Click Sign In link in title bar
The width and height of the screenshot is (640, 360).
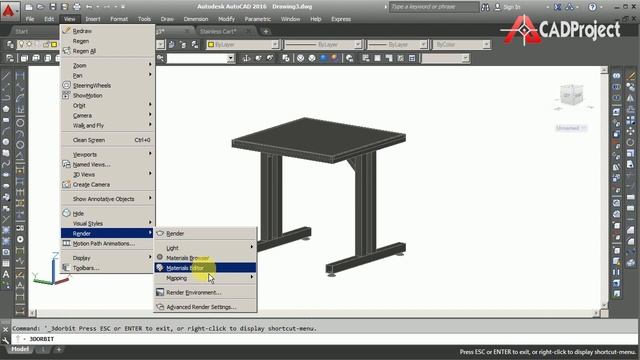click(x=512, y=7)
